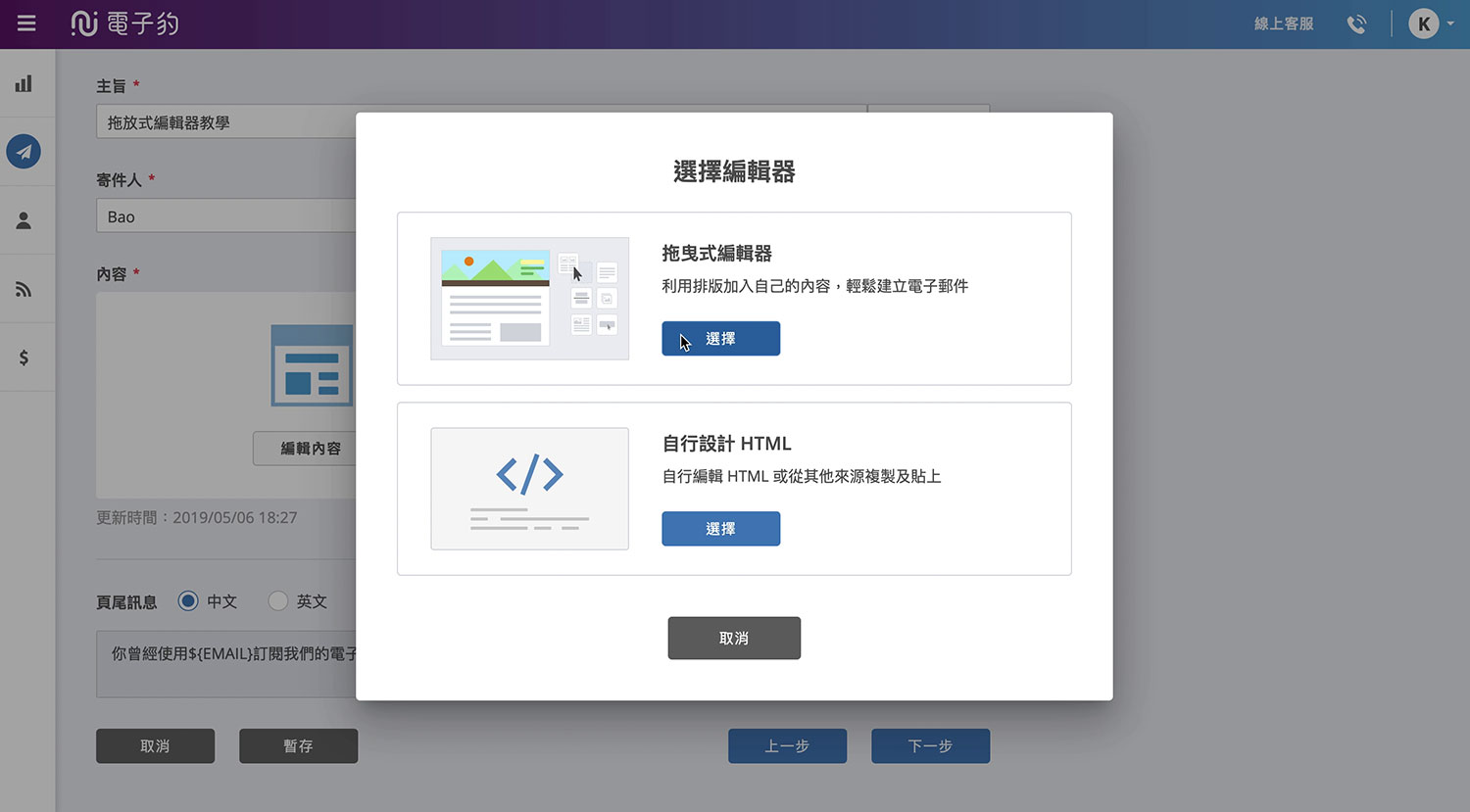Select the 中文 footer radio button
Image resolution: width=1470 pixels, height=812 pixels.
[188, 600]
